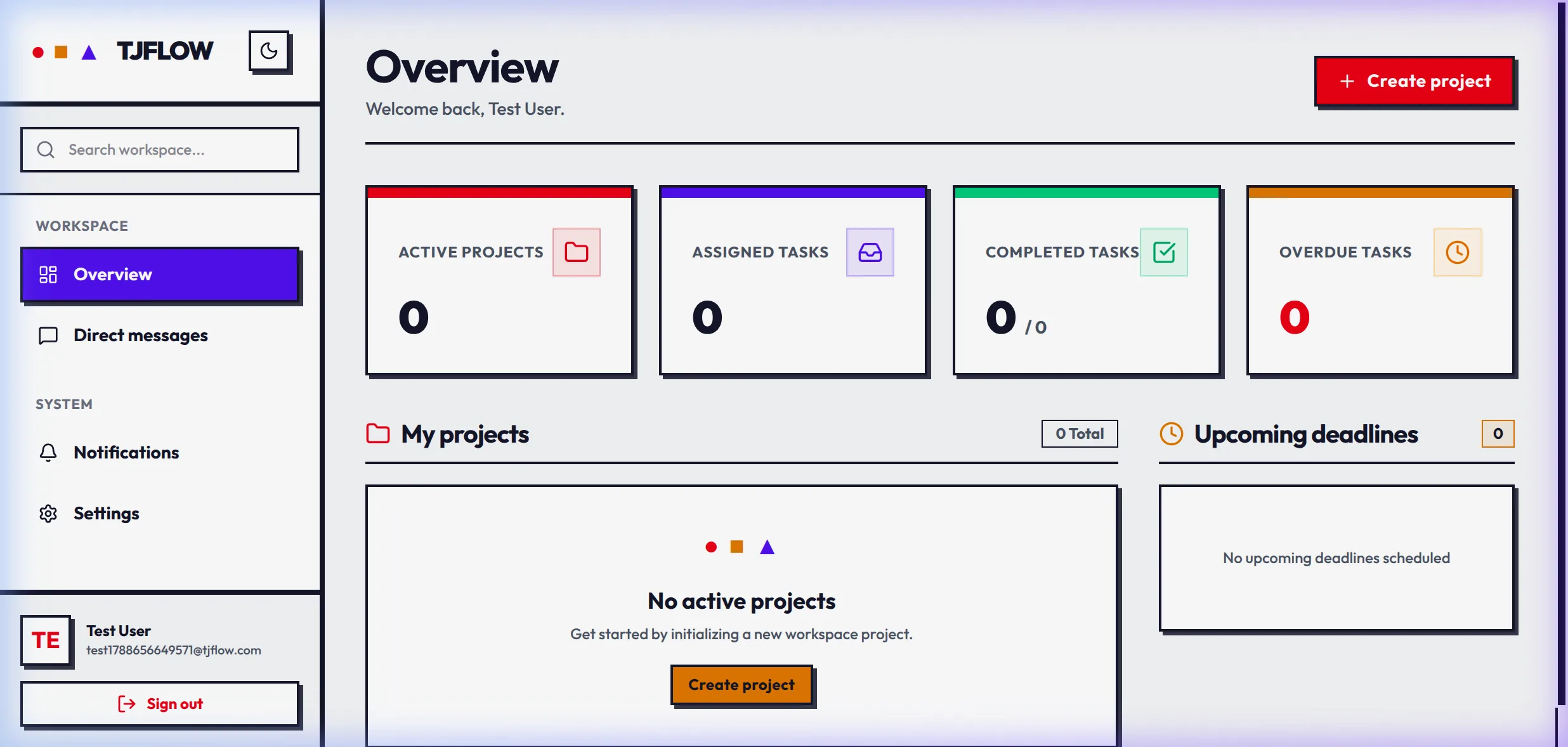Screen dimensions: 1568x747
Task: Open Direct messages
Action: pyautogui.click(x=160, y=335)
